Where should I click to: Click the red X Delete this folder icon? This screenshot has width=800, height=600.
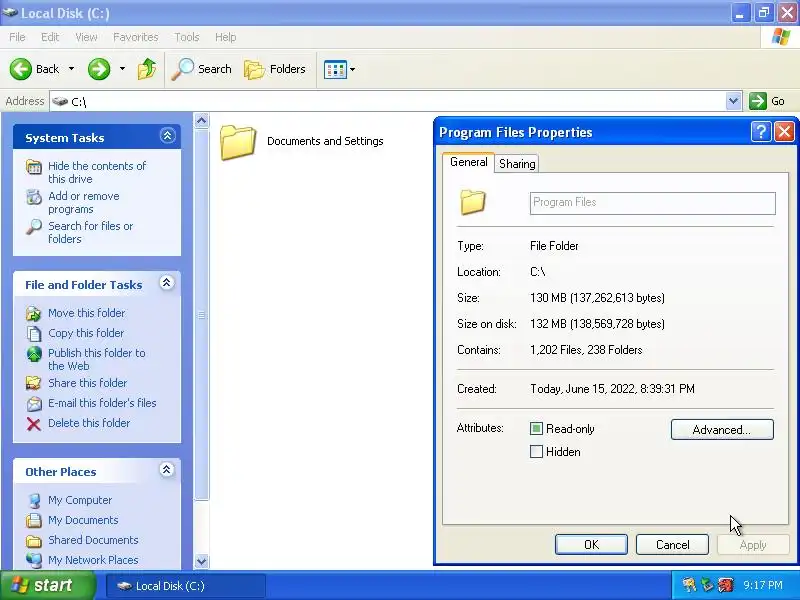coord(34,424)
